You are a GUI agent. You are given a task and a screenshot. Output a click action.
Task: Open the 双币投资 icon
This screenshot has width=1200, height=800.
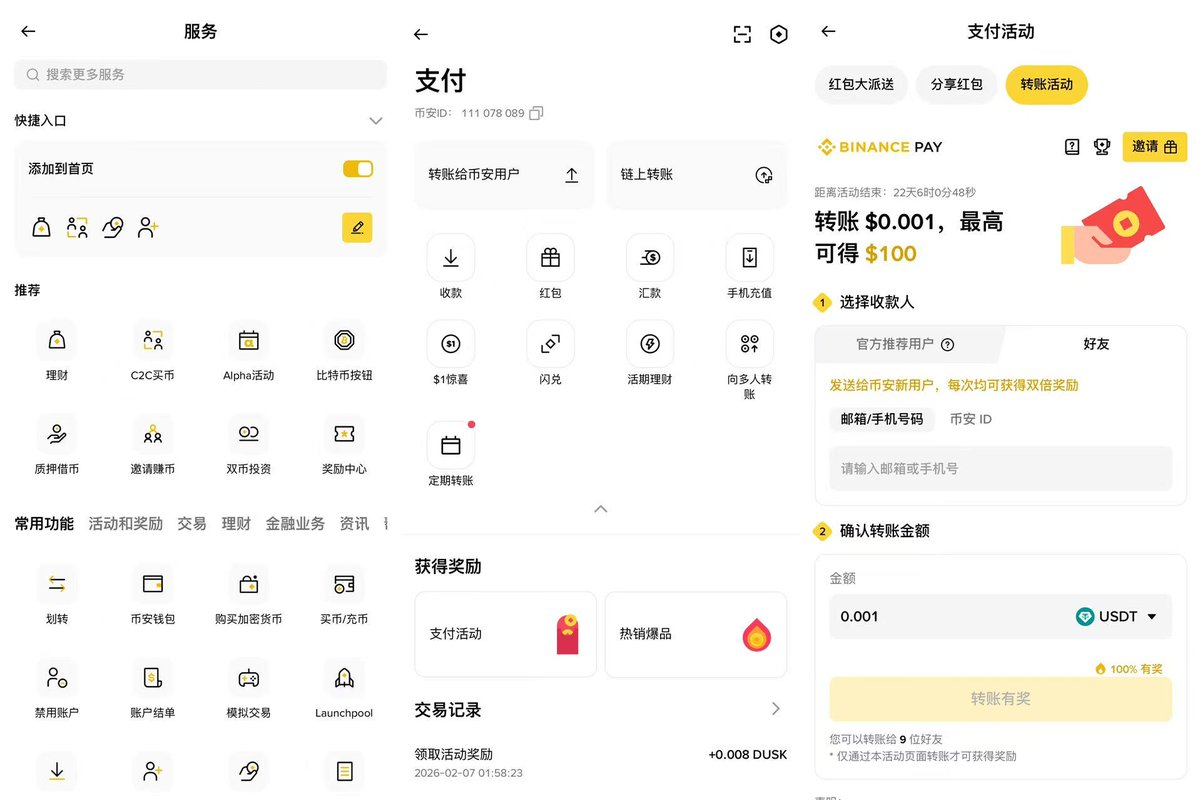click(x=248, y=434)
